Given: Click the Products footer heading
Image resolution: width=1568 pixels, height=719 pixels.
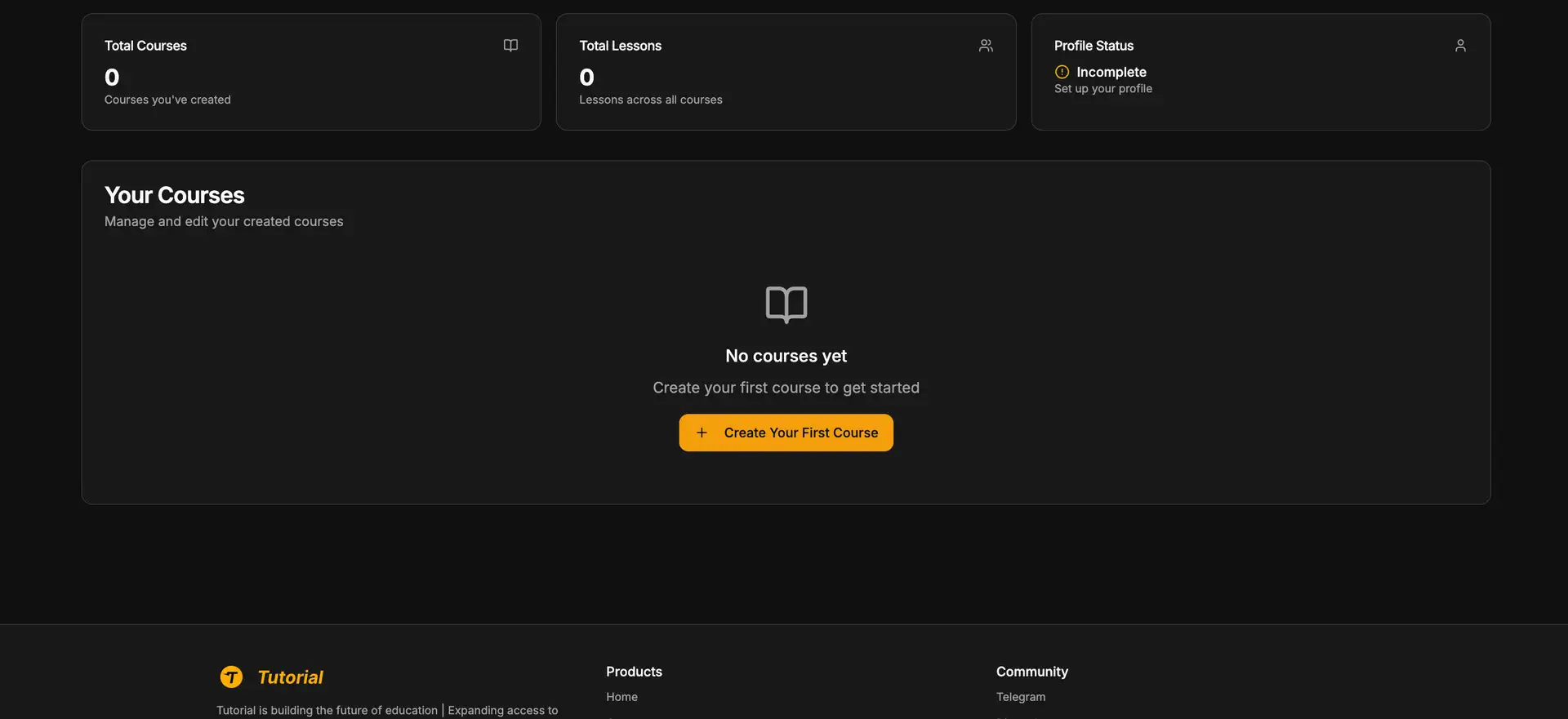Looking at the screenshot, I should pyautogui.click(x=634, y=672).
